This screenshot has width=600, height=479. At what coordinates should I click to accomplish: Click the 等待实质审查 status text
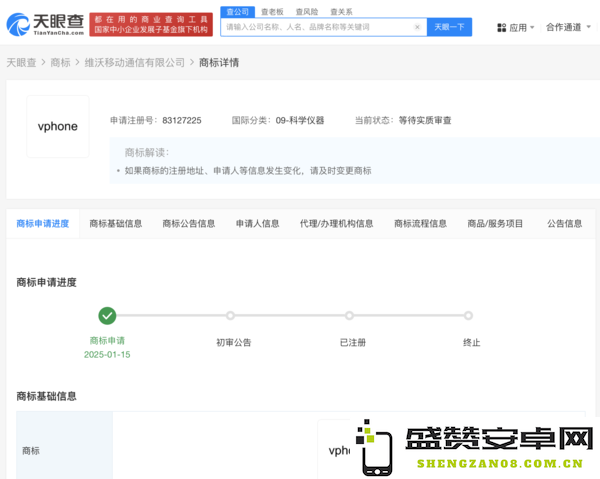tap(425, 121)
